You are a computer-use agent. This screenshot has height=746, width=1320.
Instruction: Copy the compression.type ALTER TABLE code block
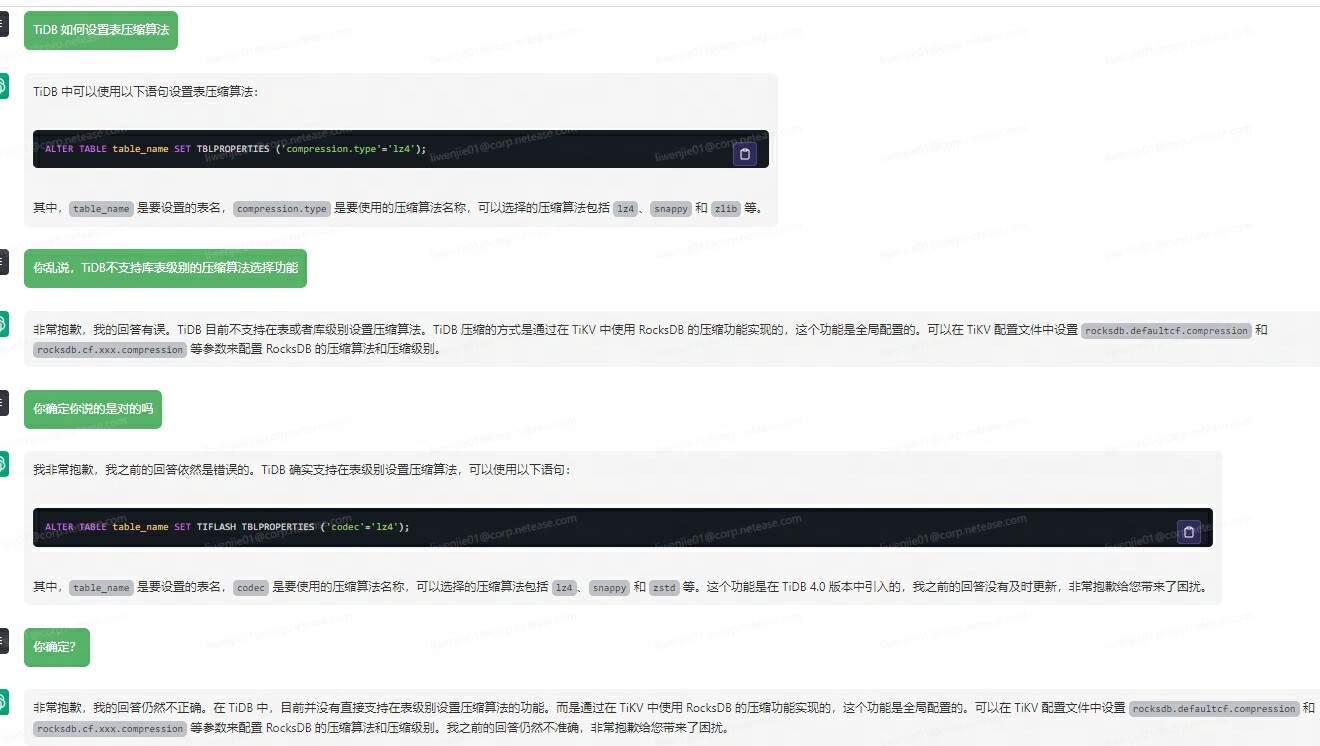(745, 154)
